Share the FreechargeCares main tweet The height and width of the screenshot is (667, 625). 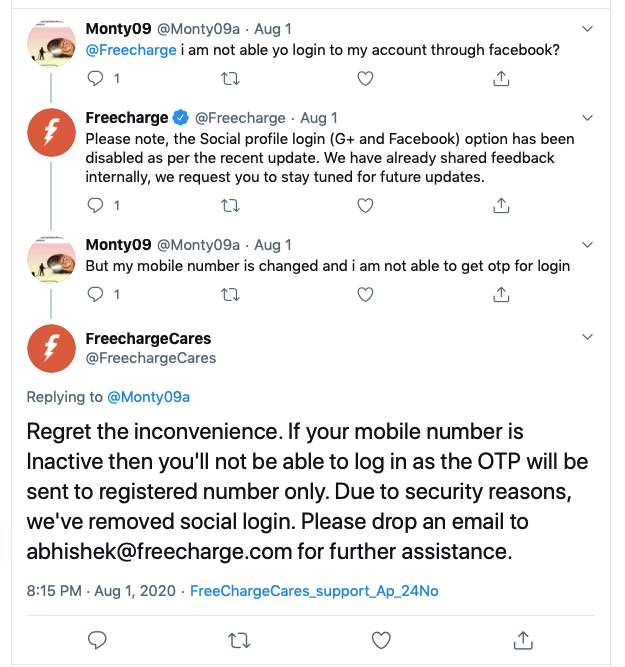523,640
